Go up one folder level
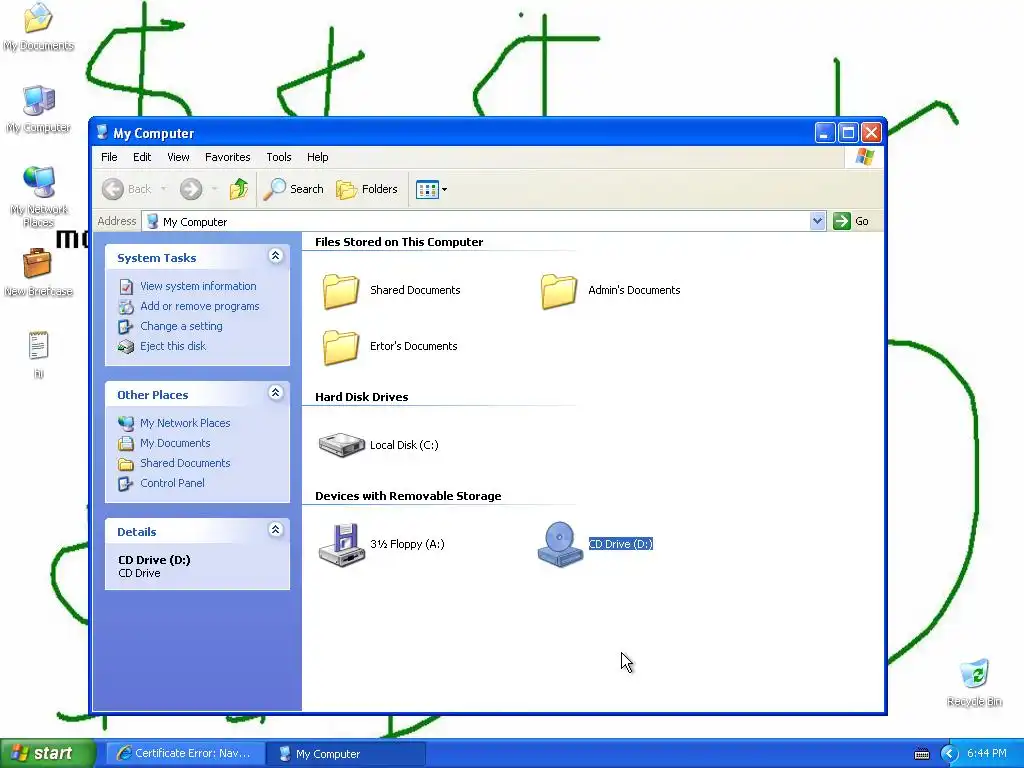 tap(239, 189)
